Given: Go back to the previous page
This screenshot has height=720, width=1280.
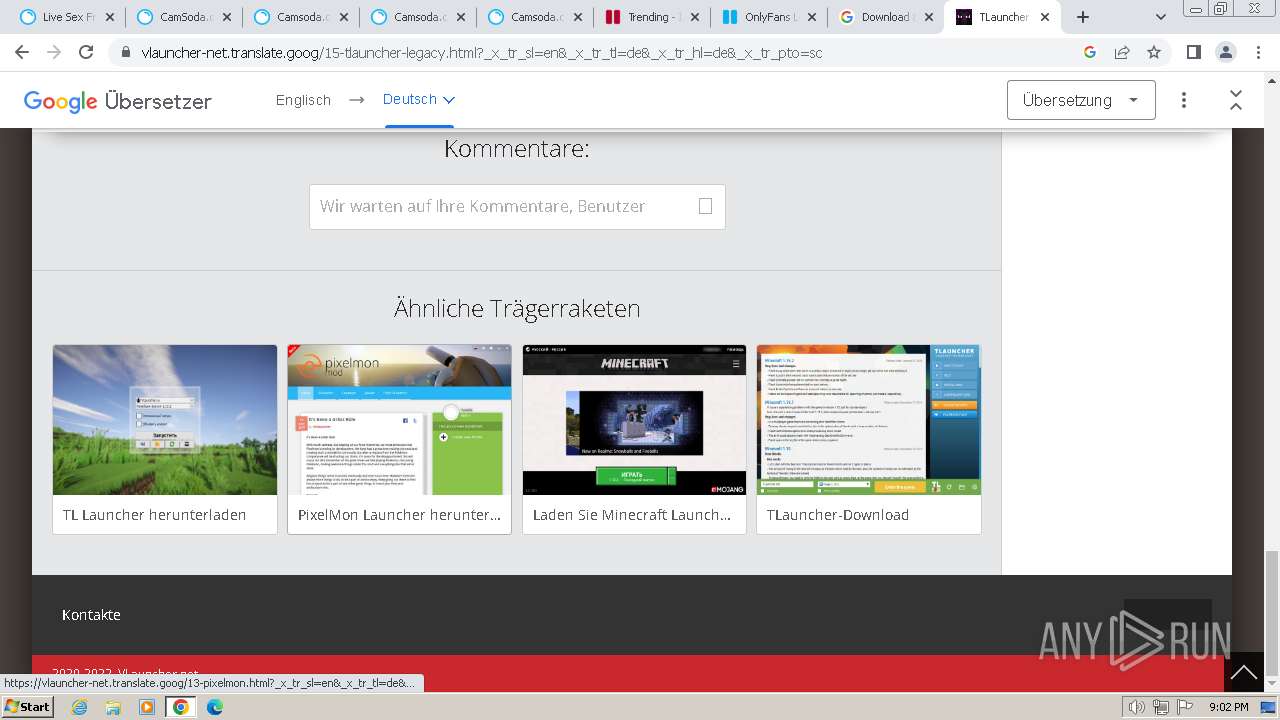Looking at the screenshot, I should coord(22,52).
